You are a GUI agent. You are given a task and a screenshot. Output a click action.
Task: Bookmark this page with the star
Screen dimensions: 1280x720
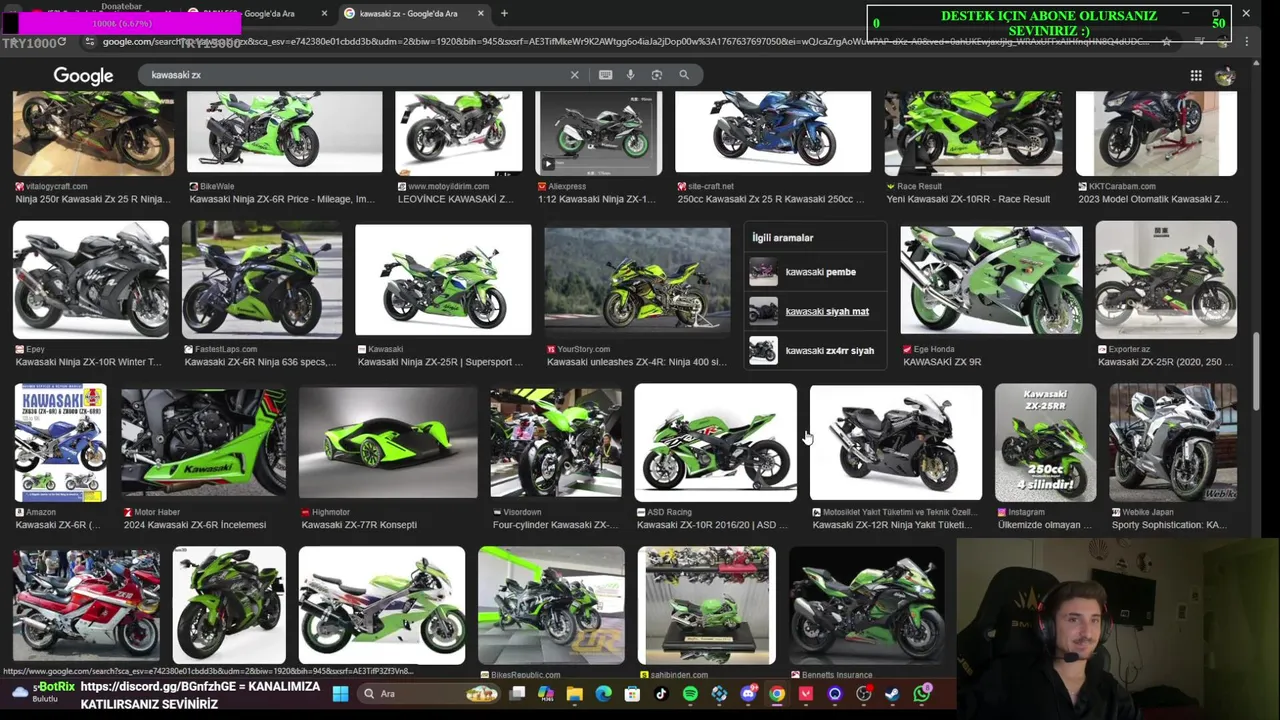pos(1166,42)
